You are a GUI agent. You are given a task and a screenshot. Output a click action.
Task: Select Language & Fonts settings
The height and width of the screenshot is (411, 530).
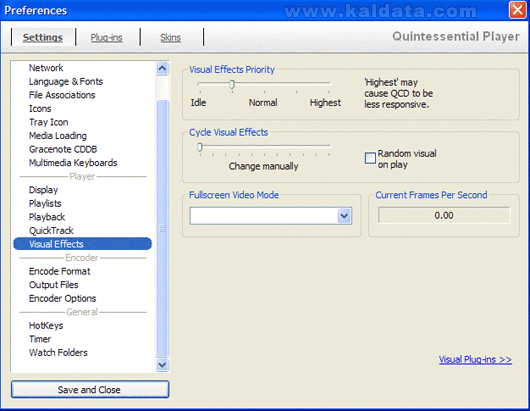click(66, 81)
